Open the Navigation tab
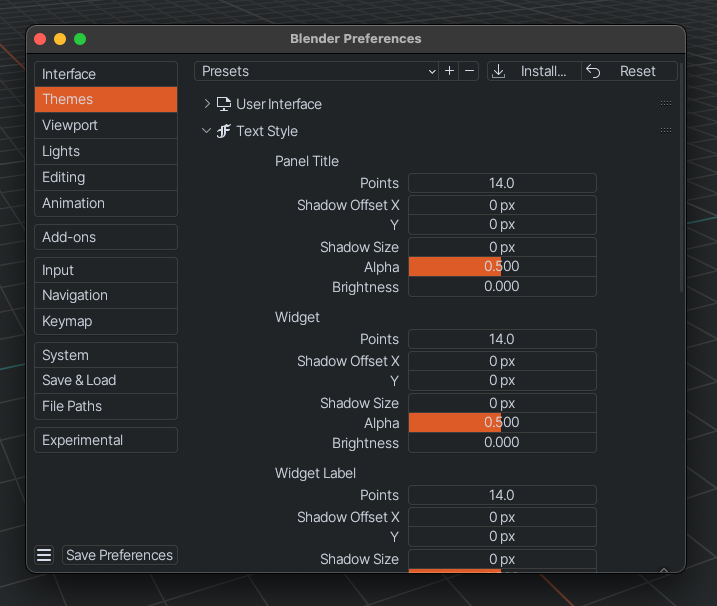The width and height of the screenshot is (717, 606). click(x=106, y=295)
